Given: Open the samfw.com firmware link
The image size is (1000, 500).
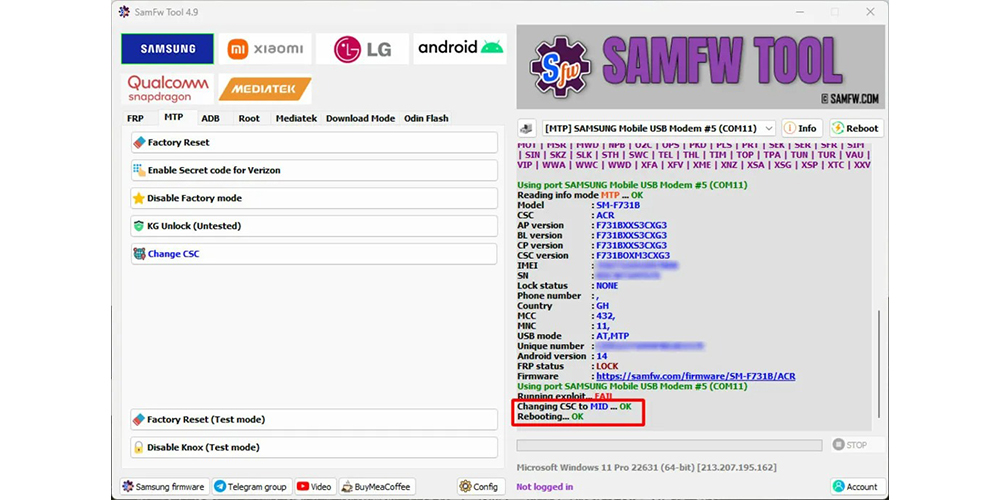Looking at the screenshot, I should coord(696,376).
